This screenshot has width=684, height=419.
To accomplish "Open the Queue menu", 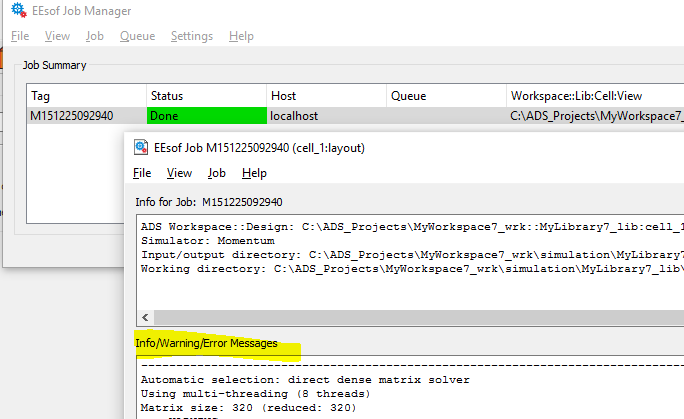I will point(137,36).
